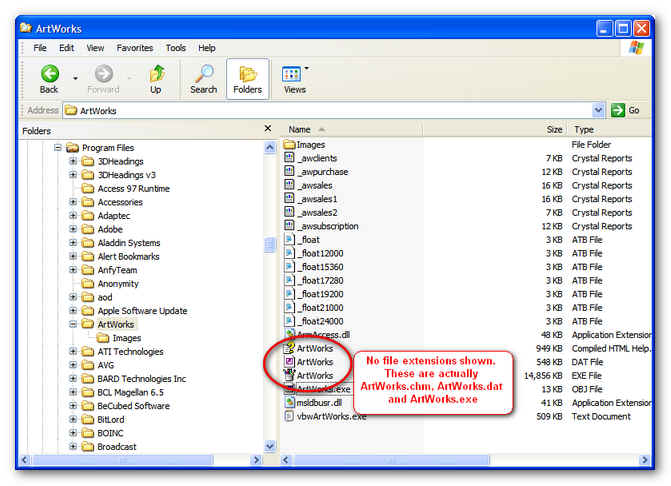Select the _float12000 ATB file icon

coord(290,253)
